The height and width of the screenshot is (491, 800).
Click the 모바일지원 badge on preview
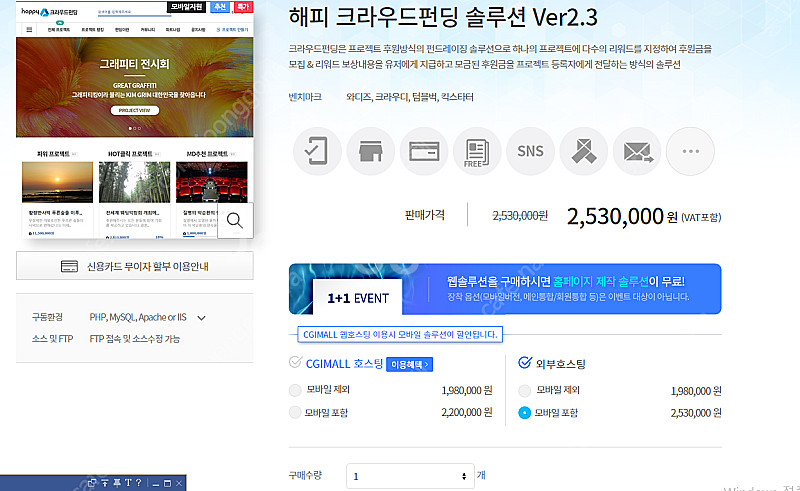point(186,7)
